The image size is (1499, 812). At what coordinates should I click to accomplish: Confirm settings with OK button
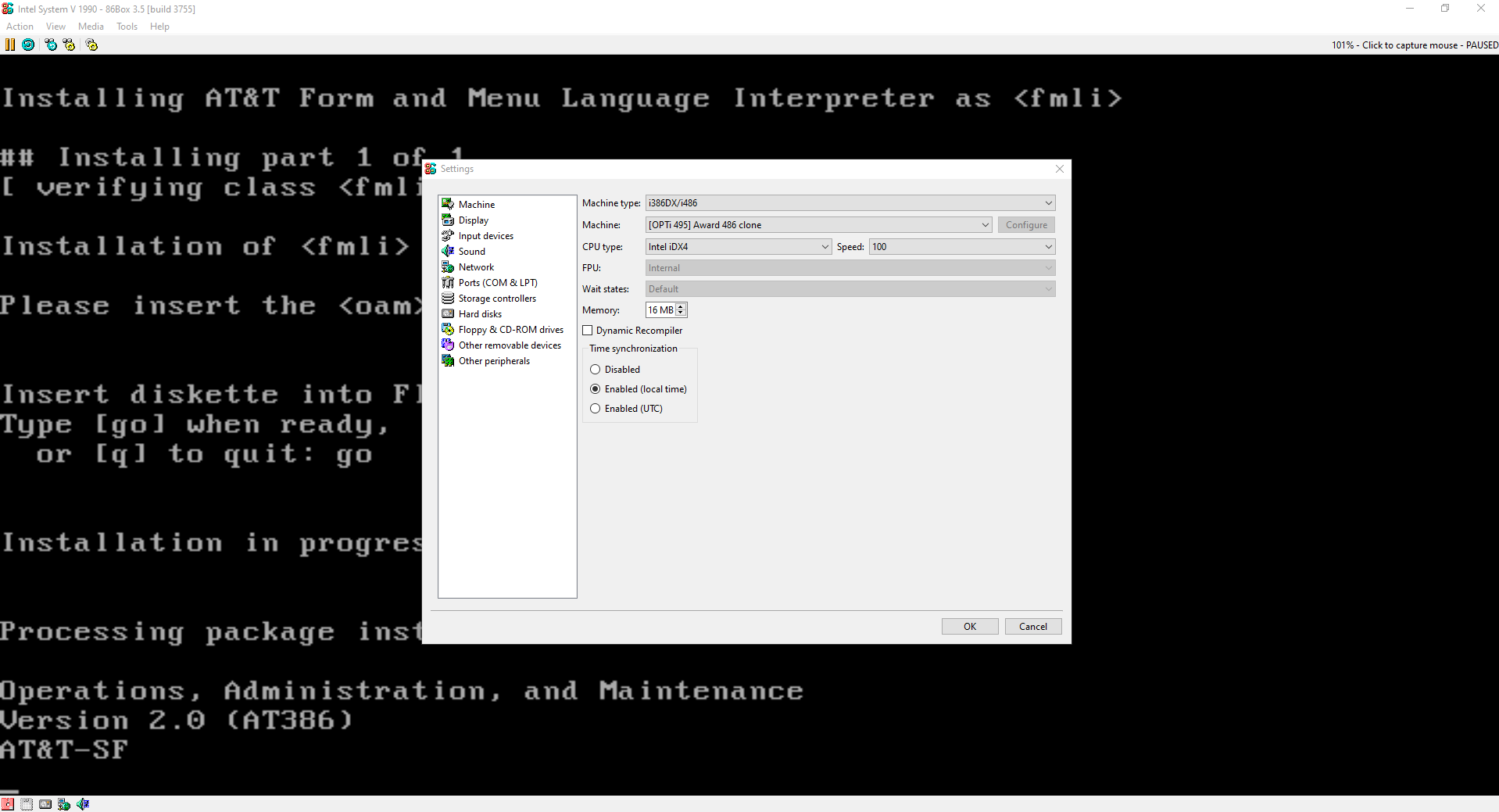coord(970,627)
